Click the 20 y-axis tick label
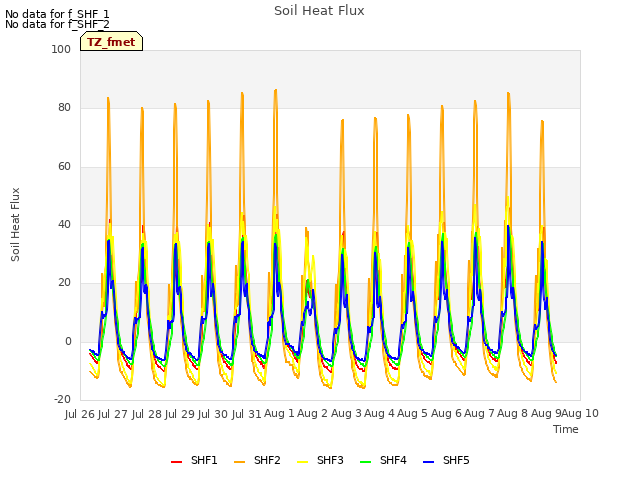Viewport: 640px width, 480px height. click(x=64, y=282)
